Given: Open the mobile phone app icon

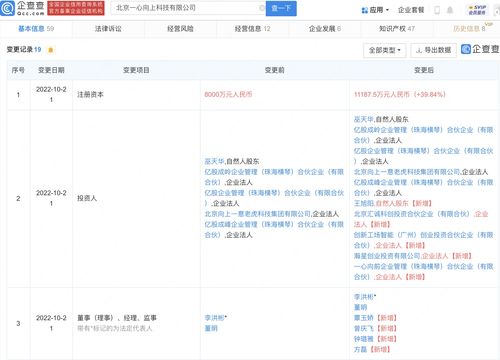Looking at the screenshot, I should [437, 10].
